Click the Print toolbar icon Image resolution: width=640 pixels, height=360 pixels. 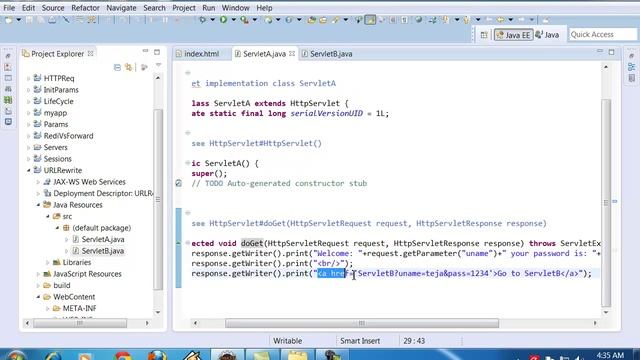(52, 20)
